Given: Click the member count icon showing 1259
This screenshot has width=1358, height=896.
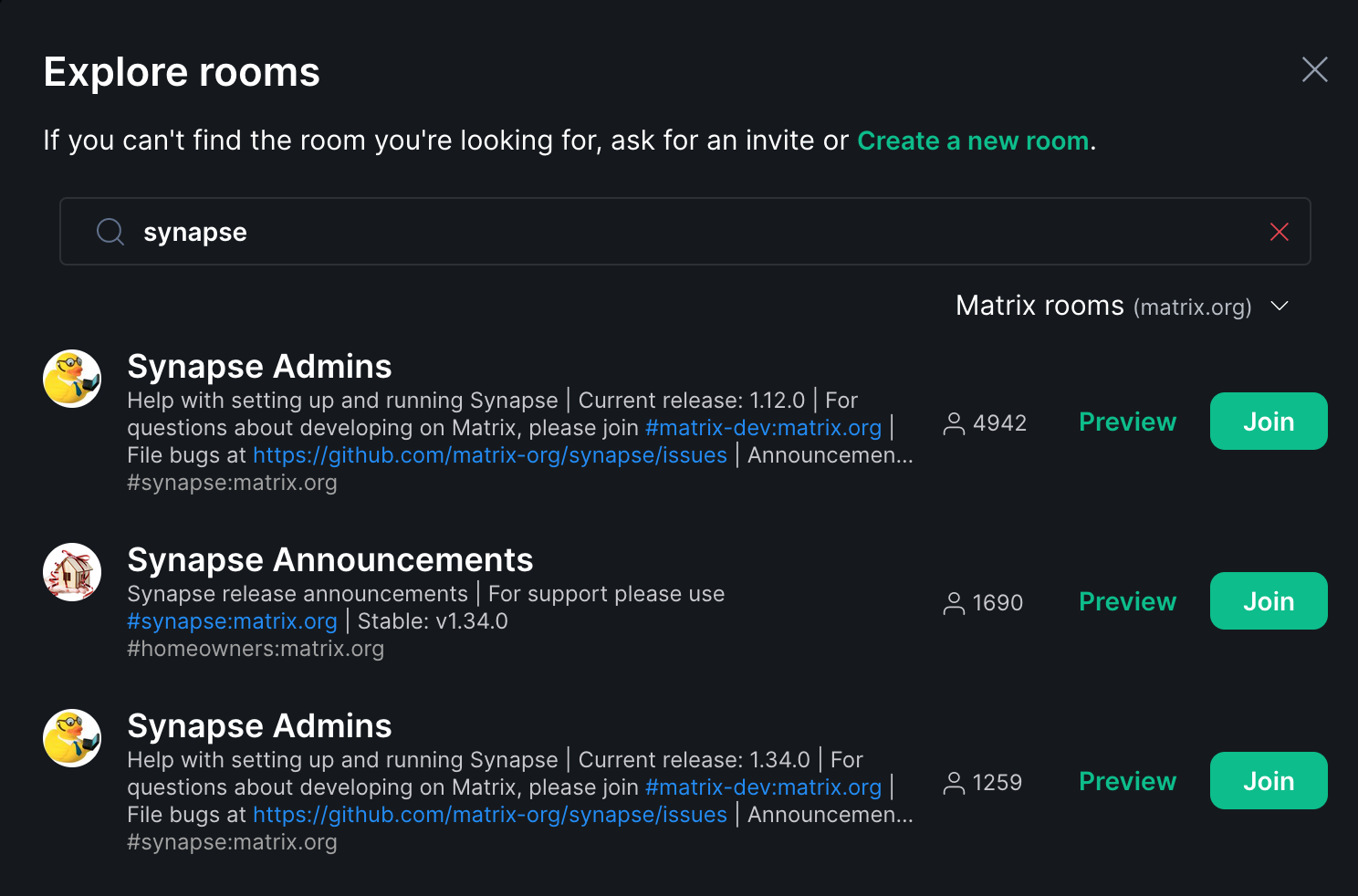Looking at the screenshot, I should click(954, 783).
